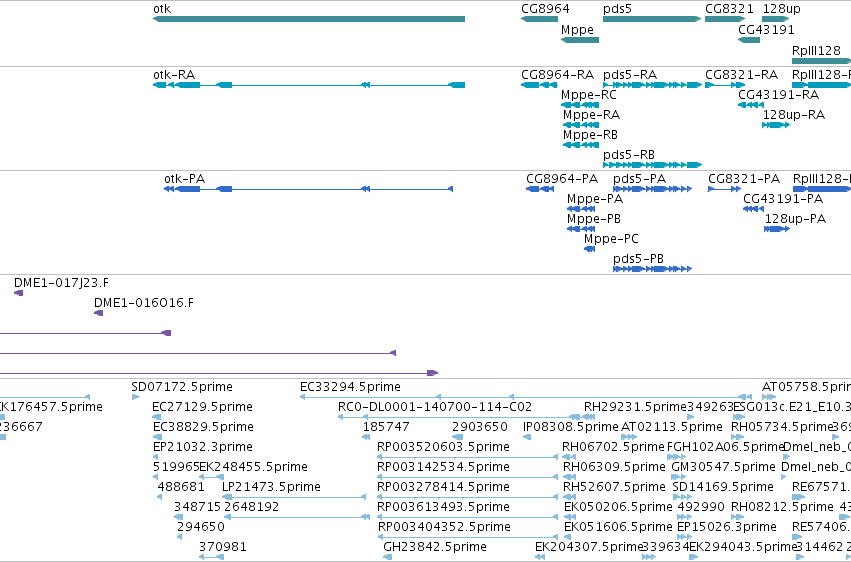The image size is (851, 562).
Task: Select the EK050206.5prime EST label
Action: click(618, 508)
